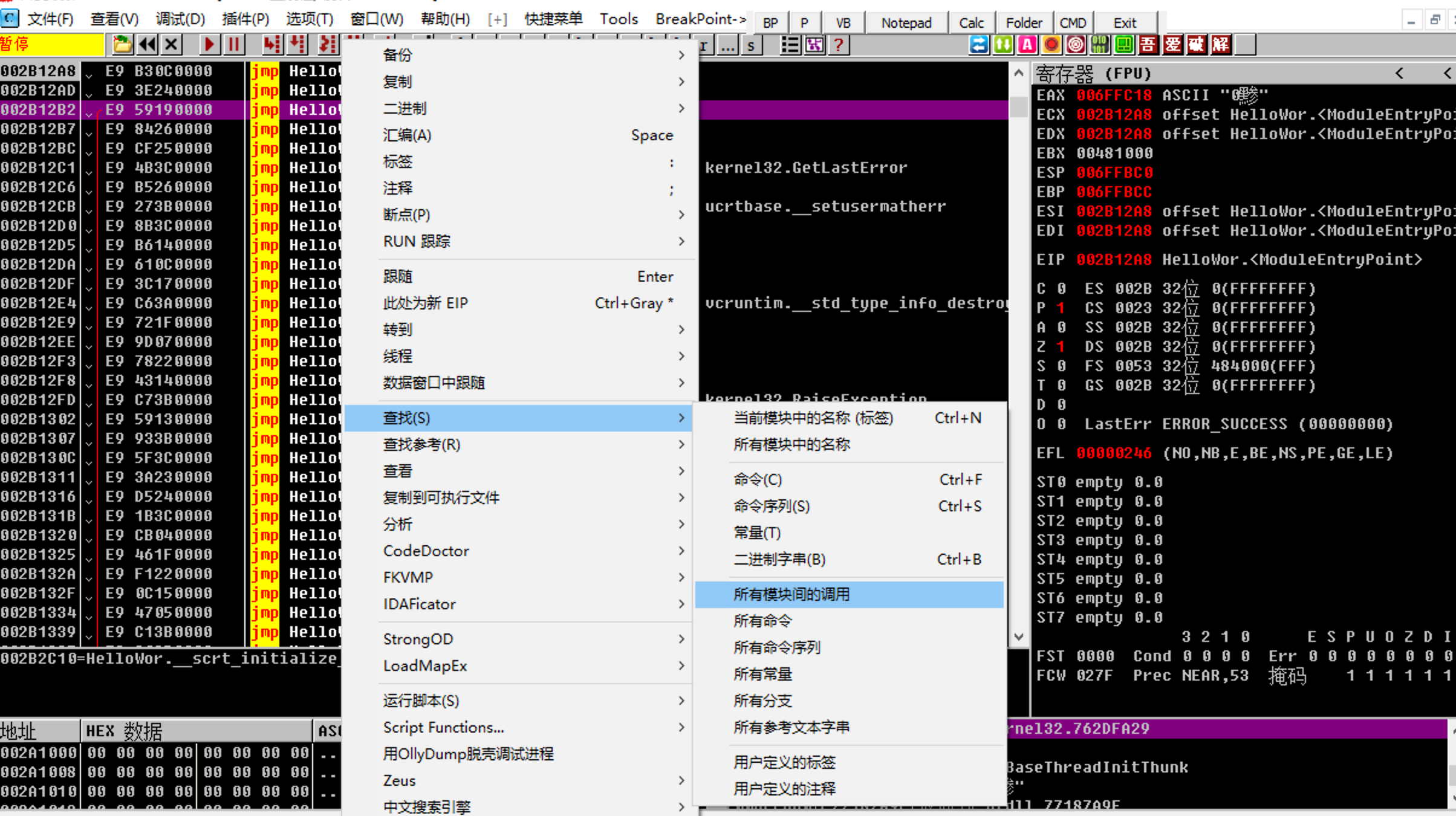
Task: Click the red record circle icon
Action: (1051, 45)
